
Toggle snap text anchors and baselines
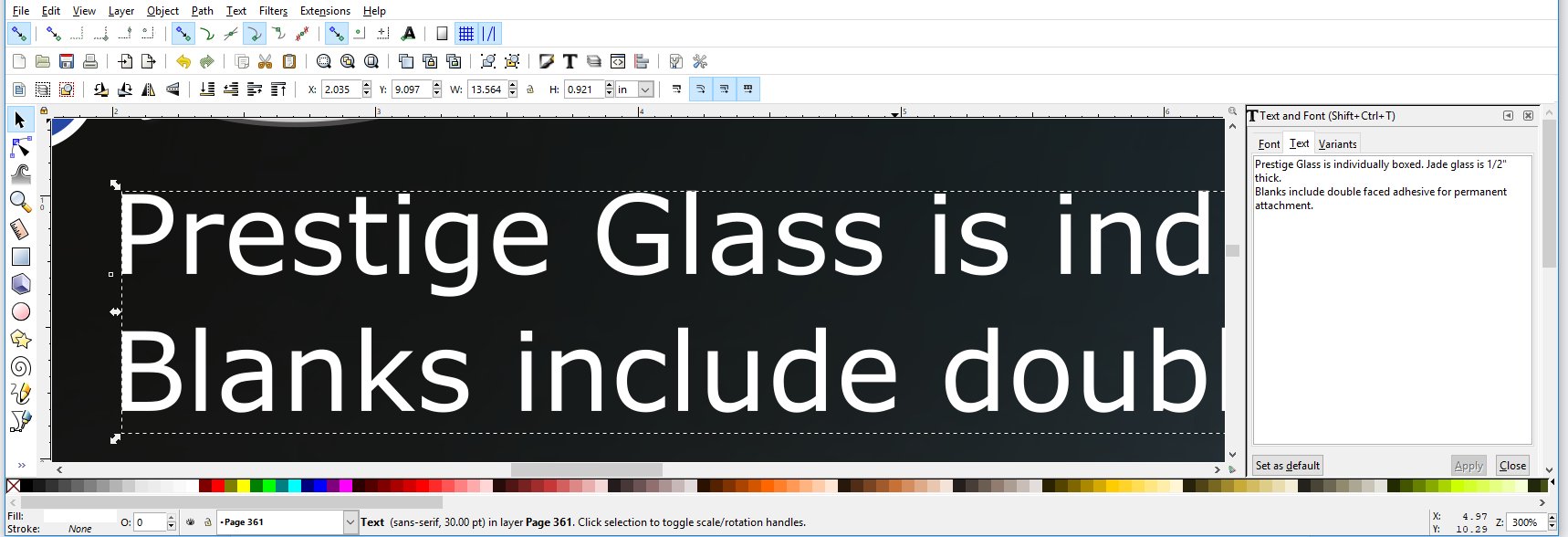pos(408,34)
